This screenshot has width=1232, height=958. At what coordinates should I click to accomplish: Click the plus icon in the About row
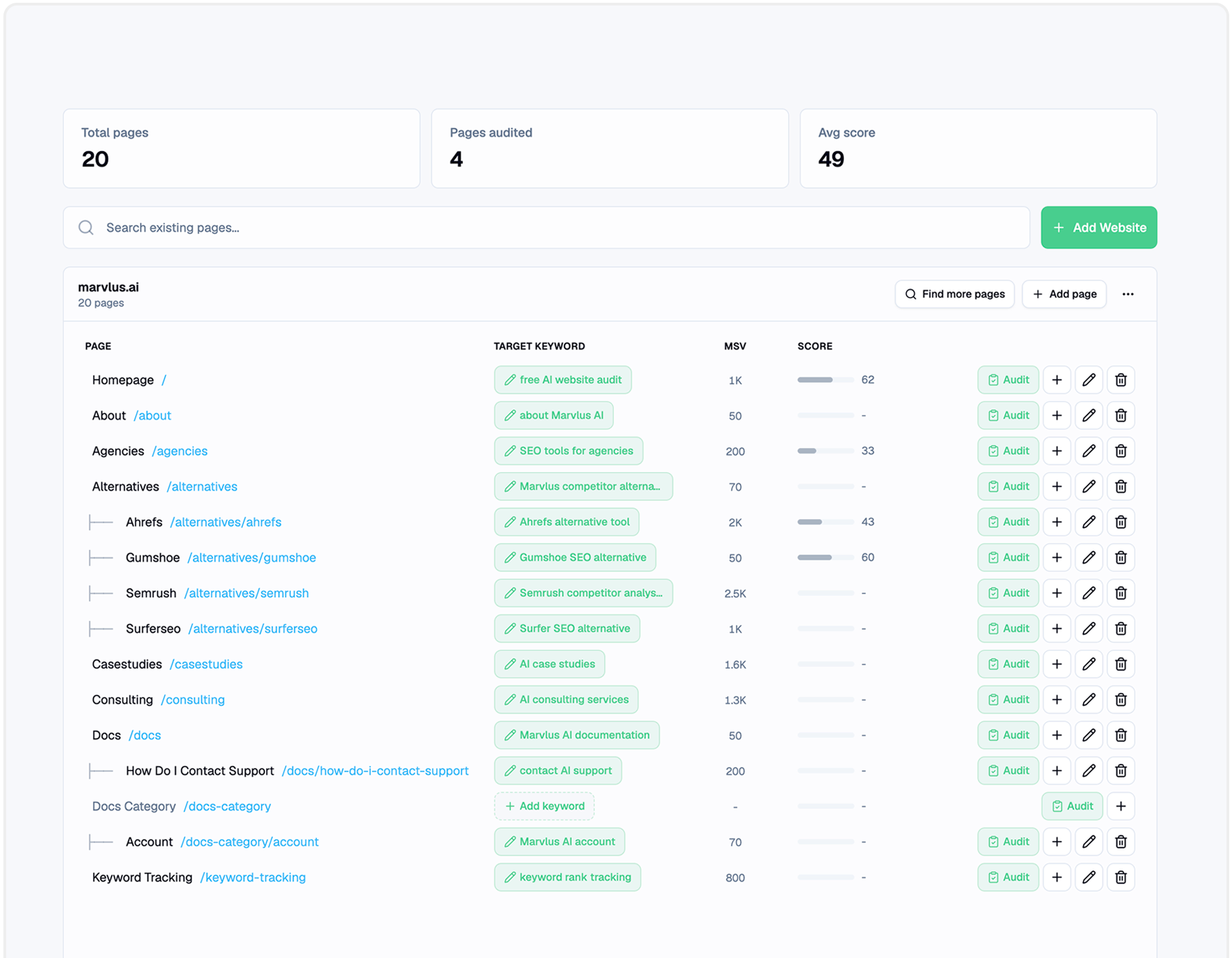coord(1057,415)
